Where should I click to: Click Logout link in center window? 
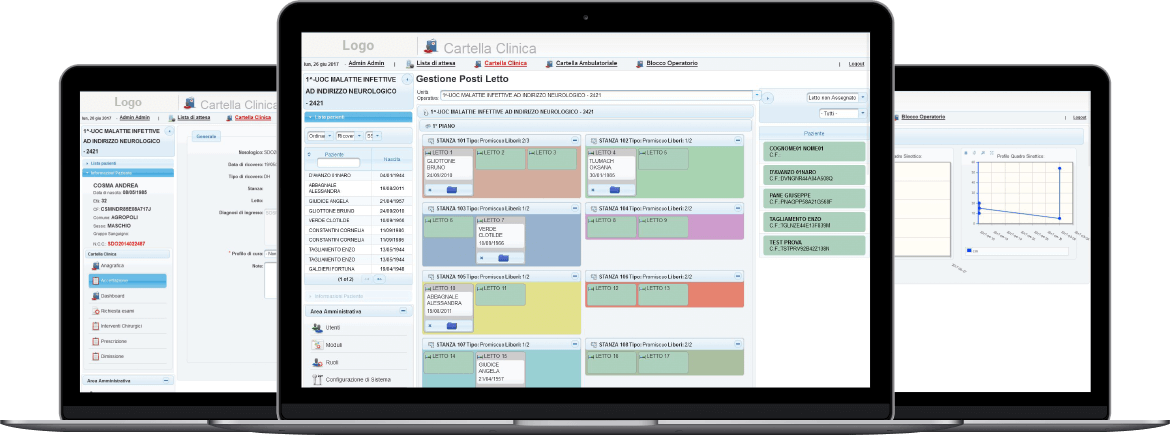857,64
